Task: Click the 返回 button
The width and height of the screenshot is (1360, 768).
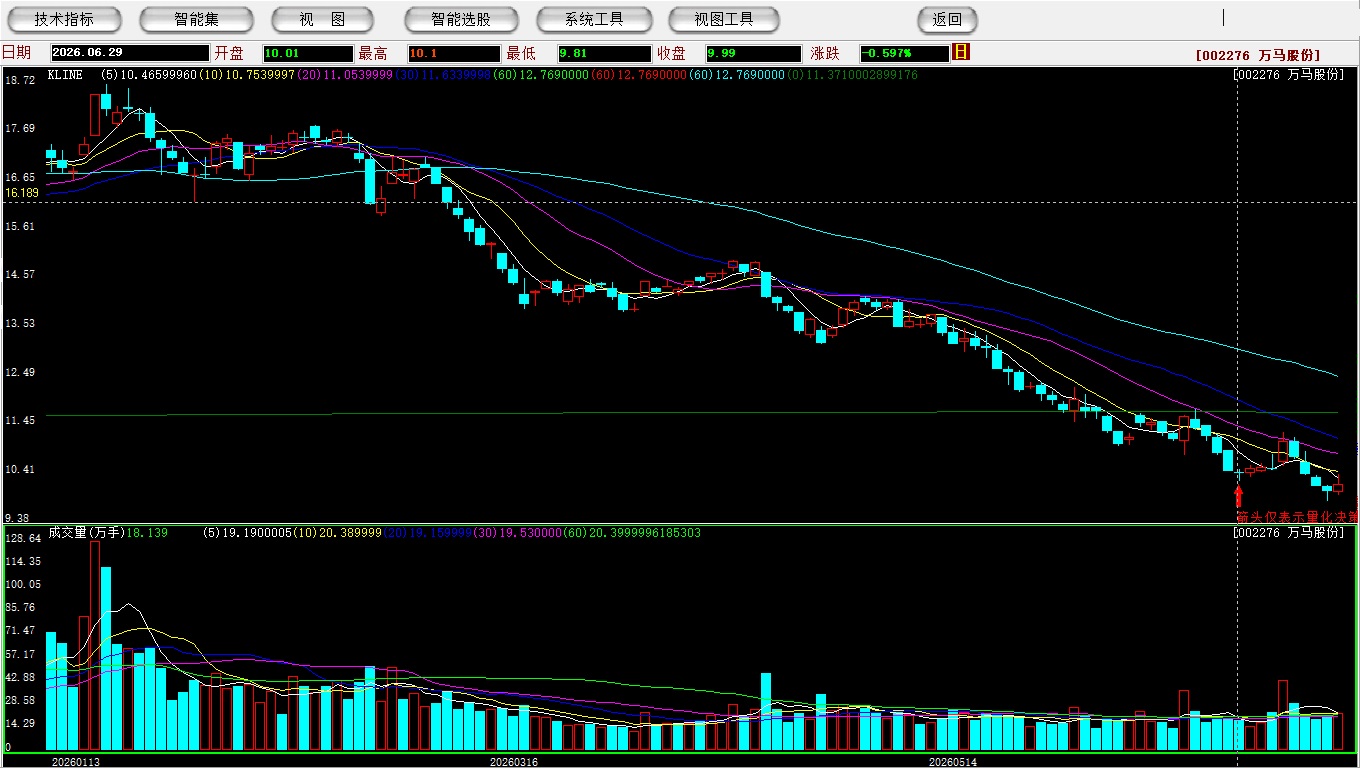Action: (x=947, y=19)
